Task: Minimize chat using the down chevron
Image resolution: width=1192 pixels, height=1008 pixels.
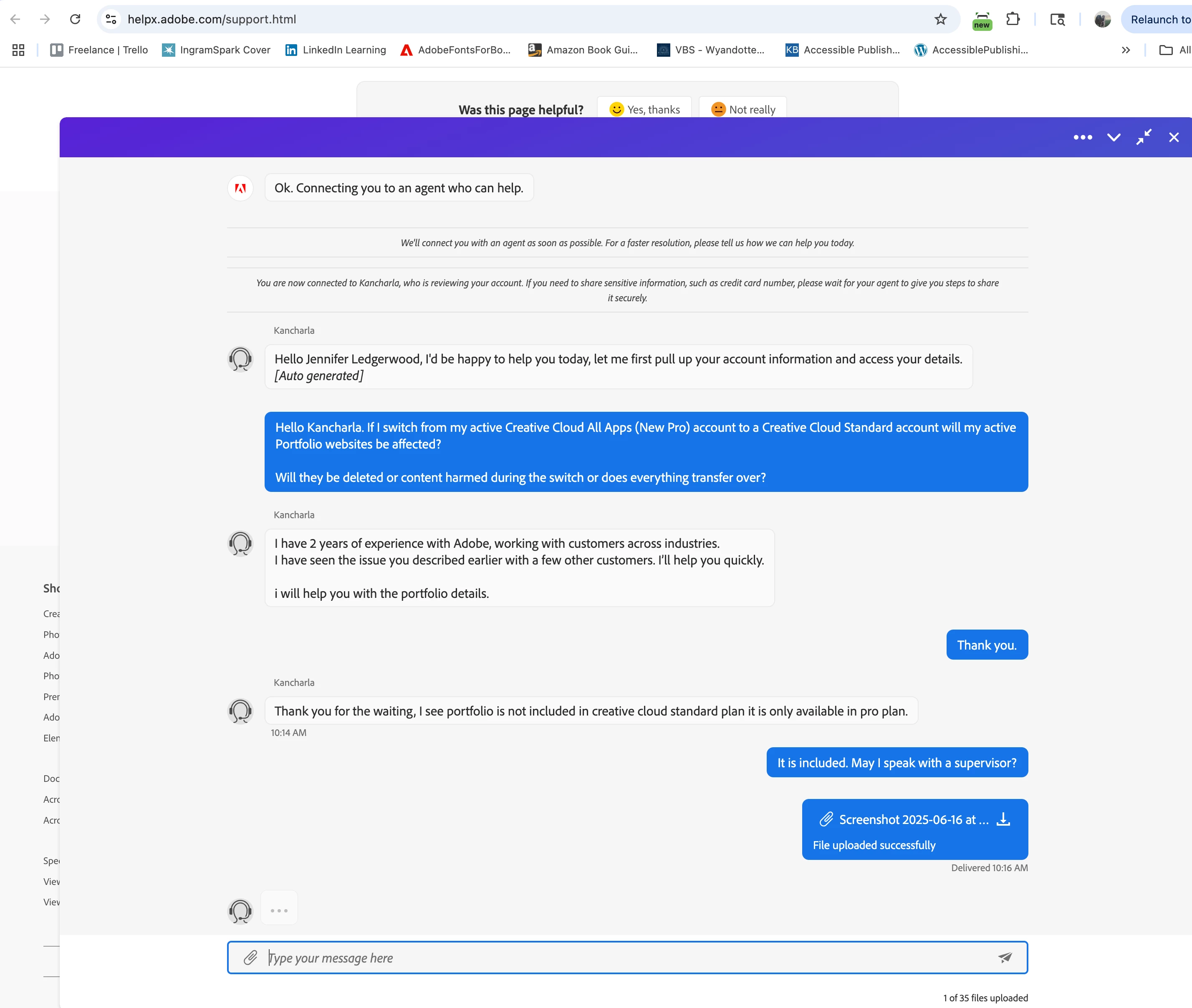Action: [1113, 137]
